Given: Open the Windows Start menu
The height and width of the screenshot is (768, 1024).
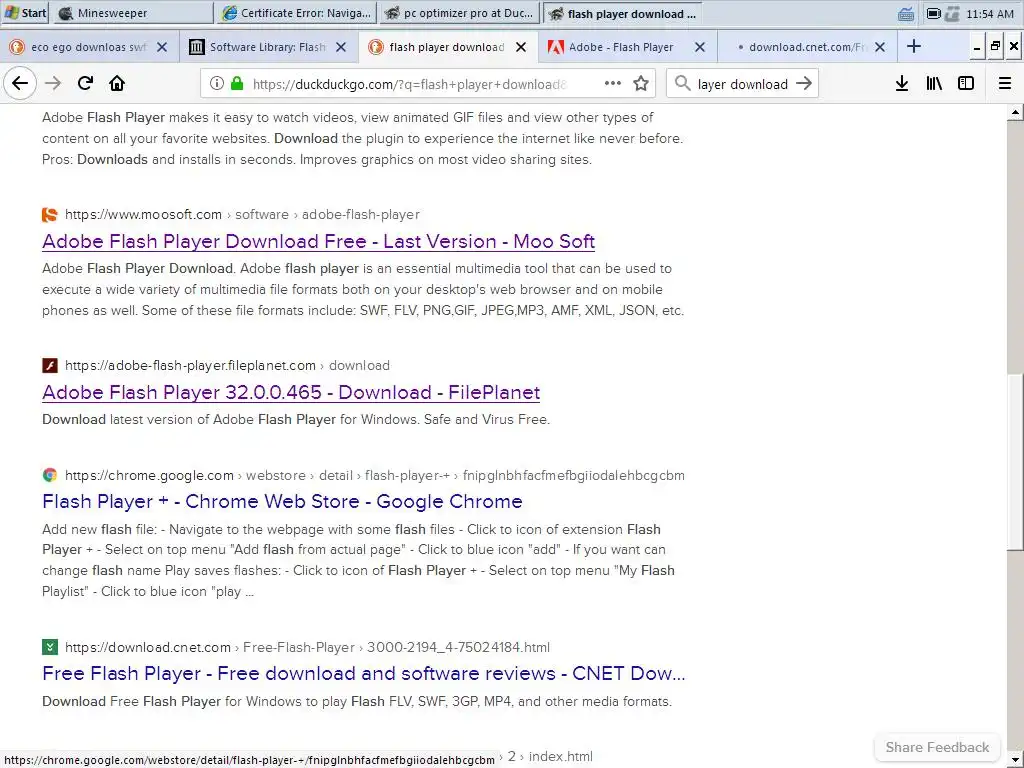Looking at the screenshot, I should point(25,12).
